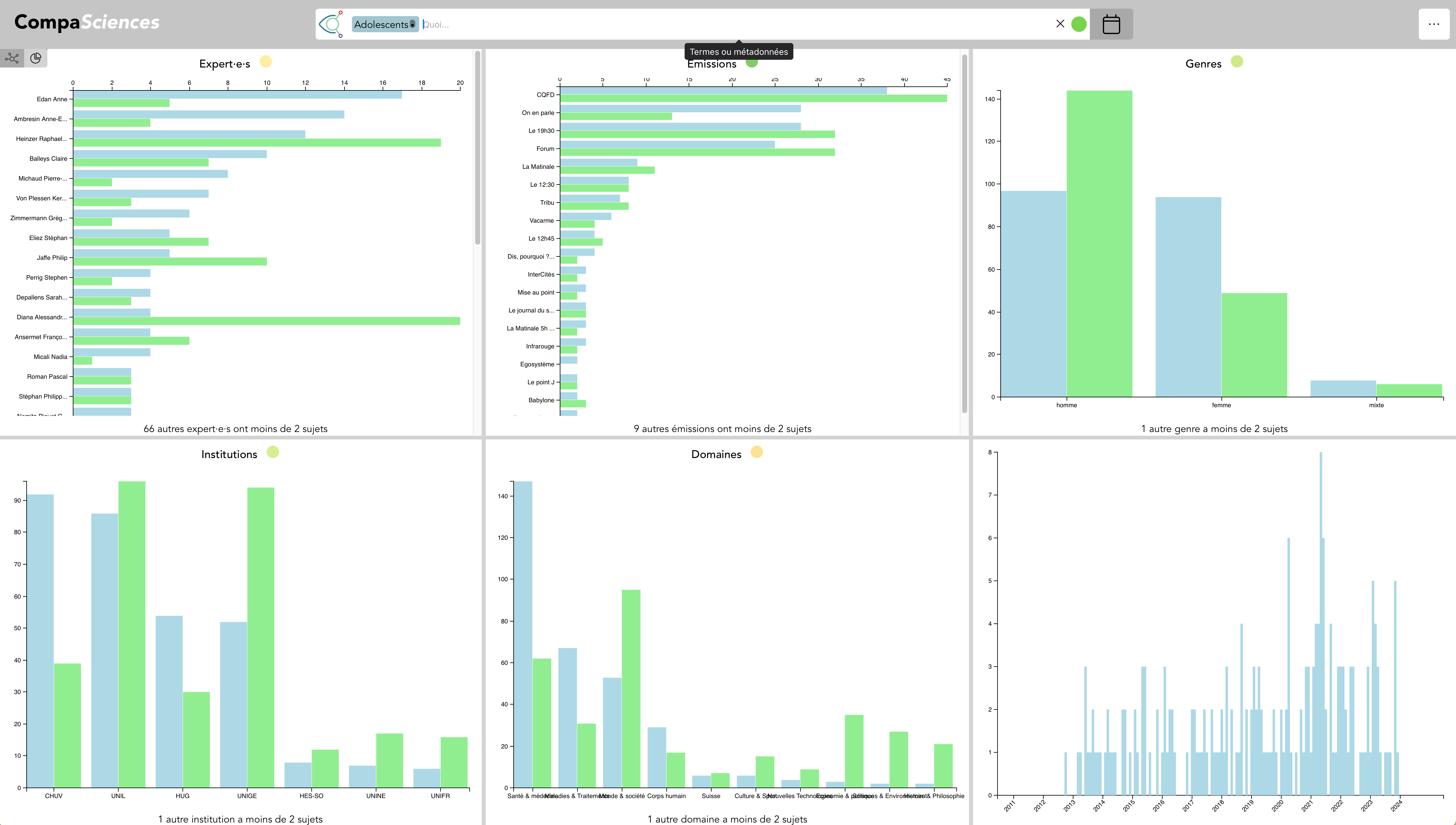1456x825 pixels.
Task: Select the Adolescents search tag
Action: [x=380, y=24]
